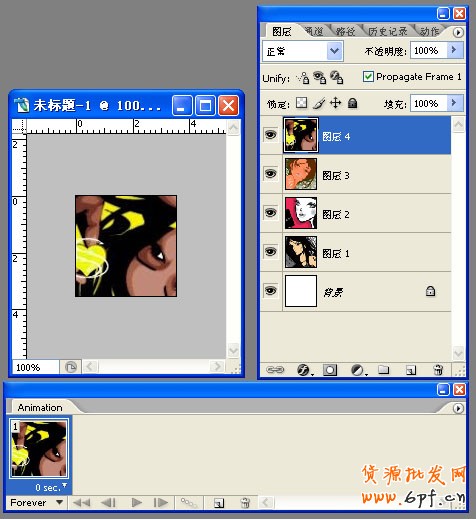Link layers with the chain icon
Viewport: 476px width, 519px height.
[x=275, y=369]
